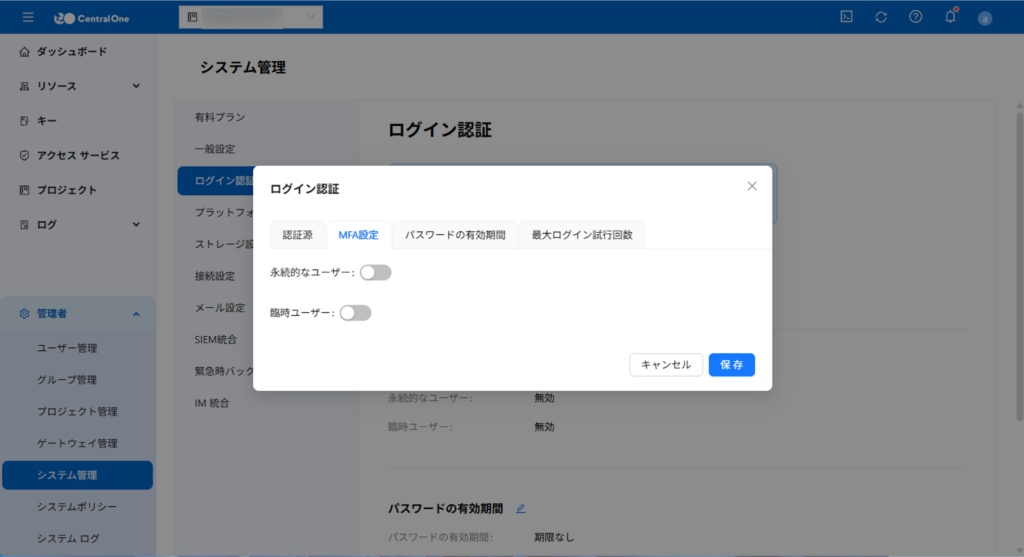Select the パスワードの有効期間 tab
The image size is (1024, 557).
point(455,235)
